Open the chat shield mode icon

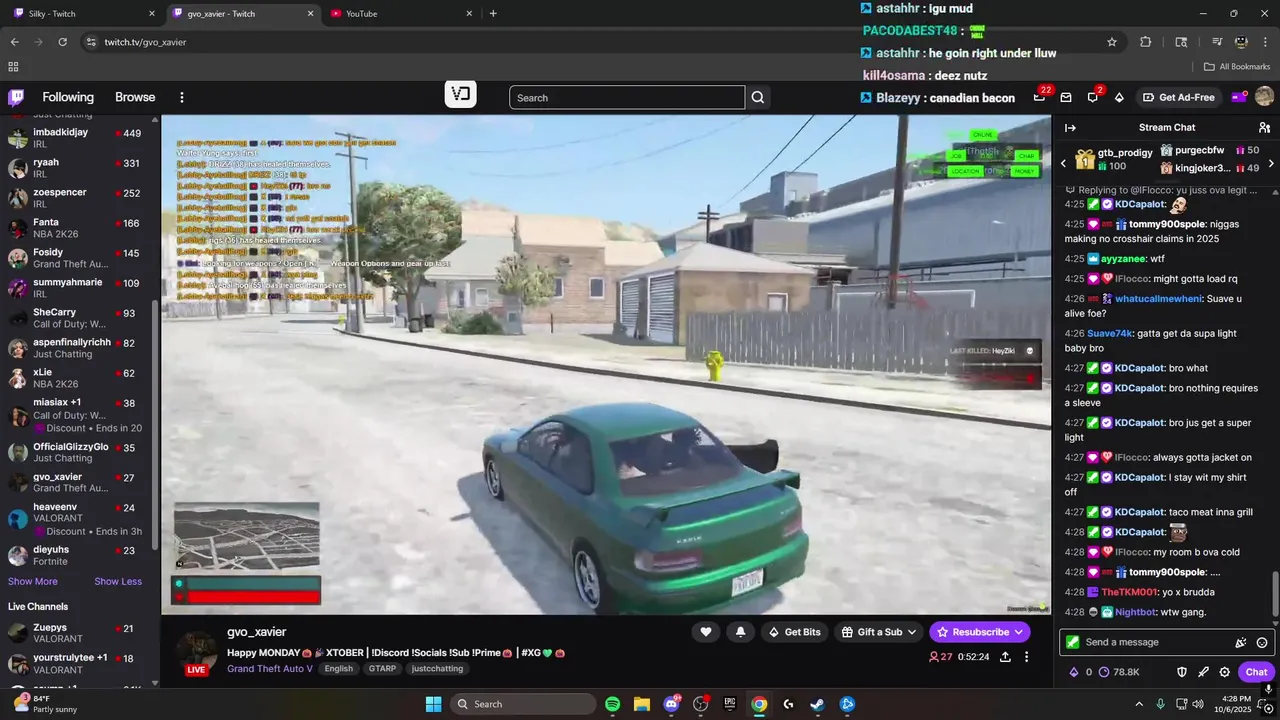pyautogui.click(x=1181, y=672)
